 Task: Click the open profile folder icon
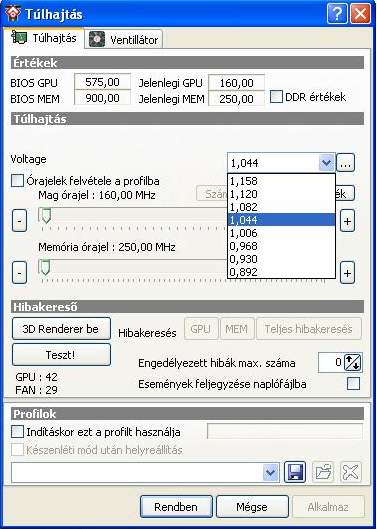click(x=323, y=472)
